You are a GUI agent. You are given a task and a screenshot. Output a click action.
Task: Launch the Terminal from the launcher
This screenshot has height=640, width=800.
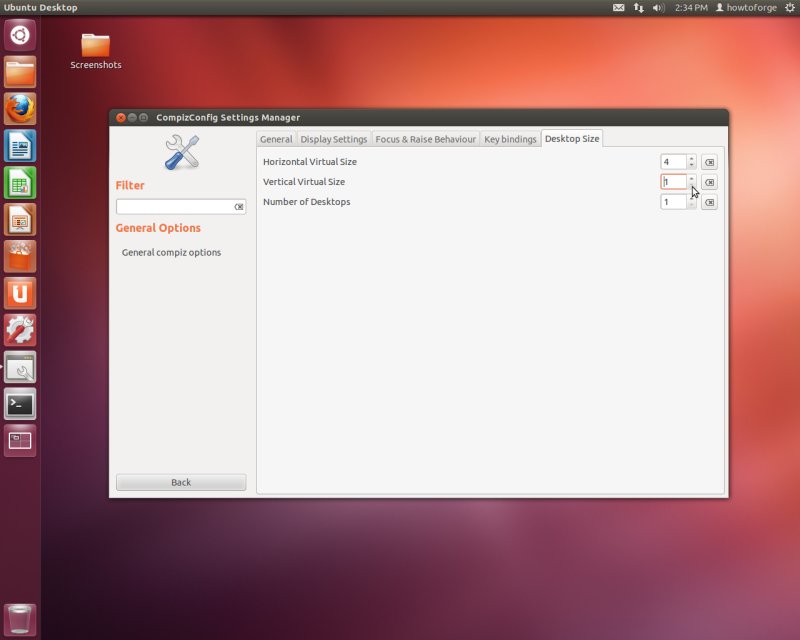click(20, 404)
